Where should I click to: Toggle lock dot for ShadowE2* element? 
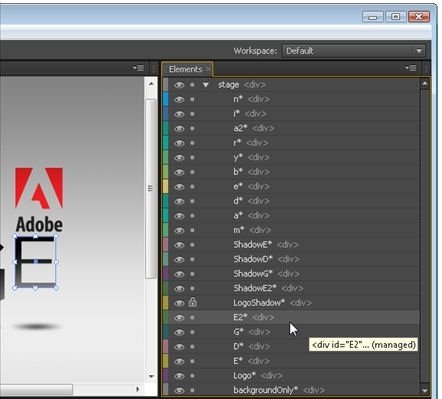tap(192, 289)
